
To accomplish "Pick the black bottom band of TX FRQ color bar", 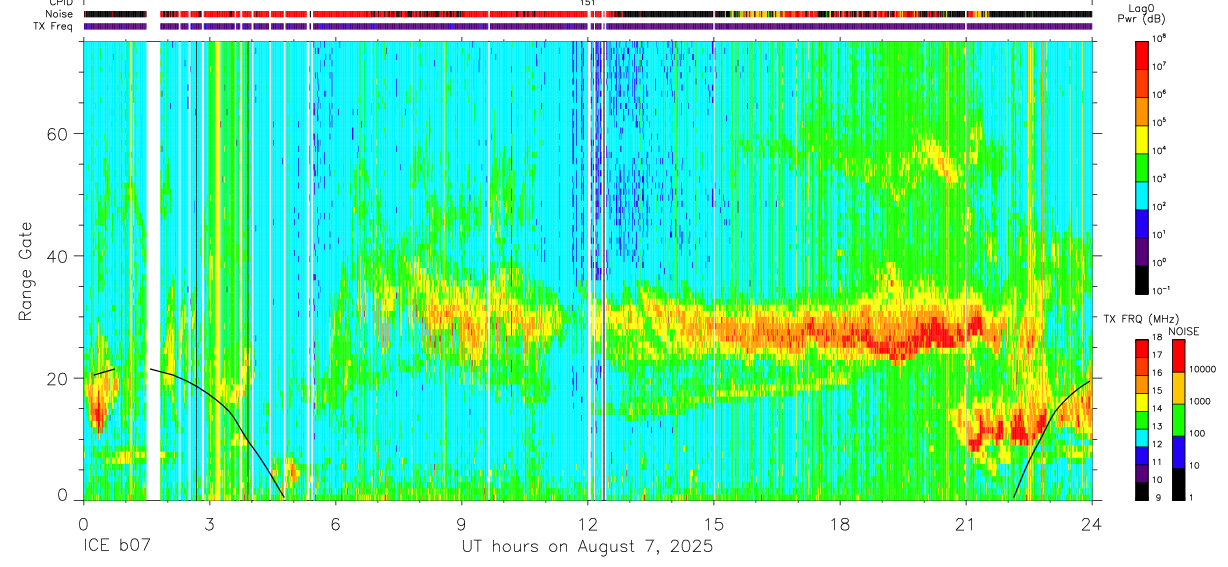I will click(x=1141, y=491).
